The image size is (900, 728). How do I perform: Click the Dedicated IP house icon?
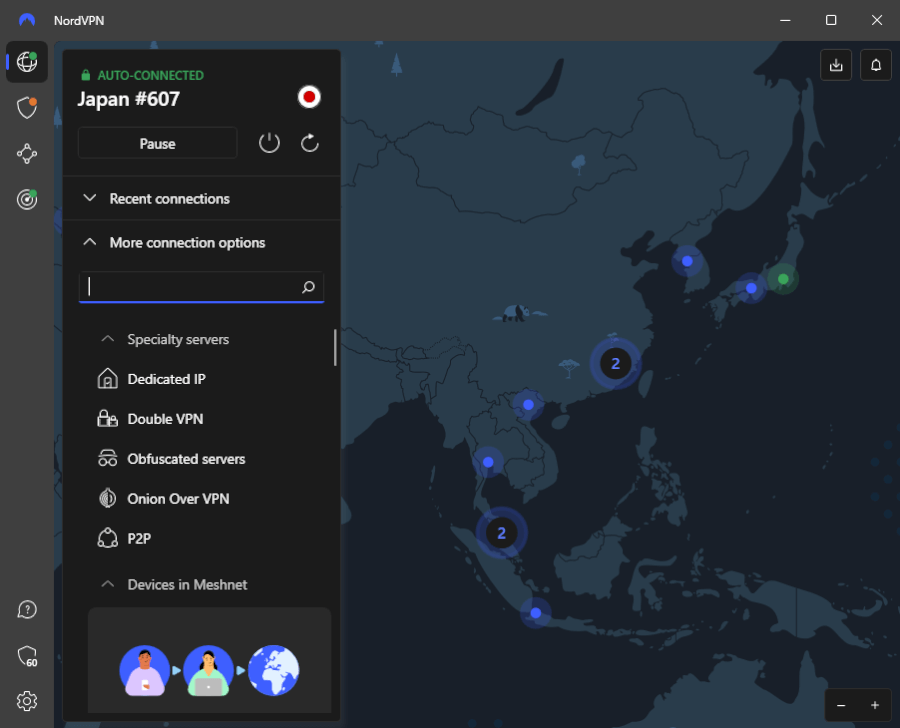coord(107,379)
